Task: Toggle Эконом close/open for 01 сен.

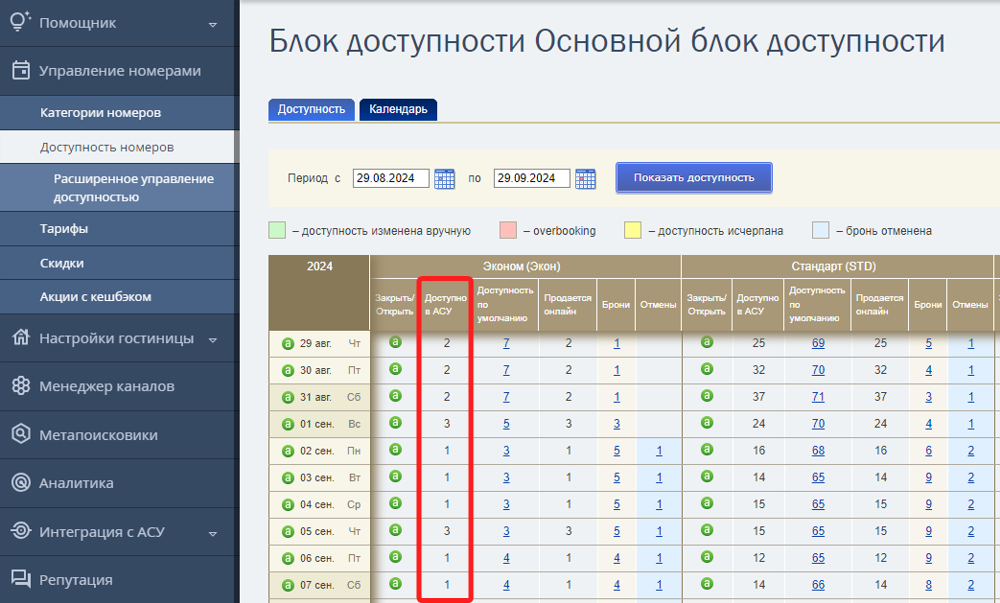Action: [395, 423]
